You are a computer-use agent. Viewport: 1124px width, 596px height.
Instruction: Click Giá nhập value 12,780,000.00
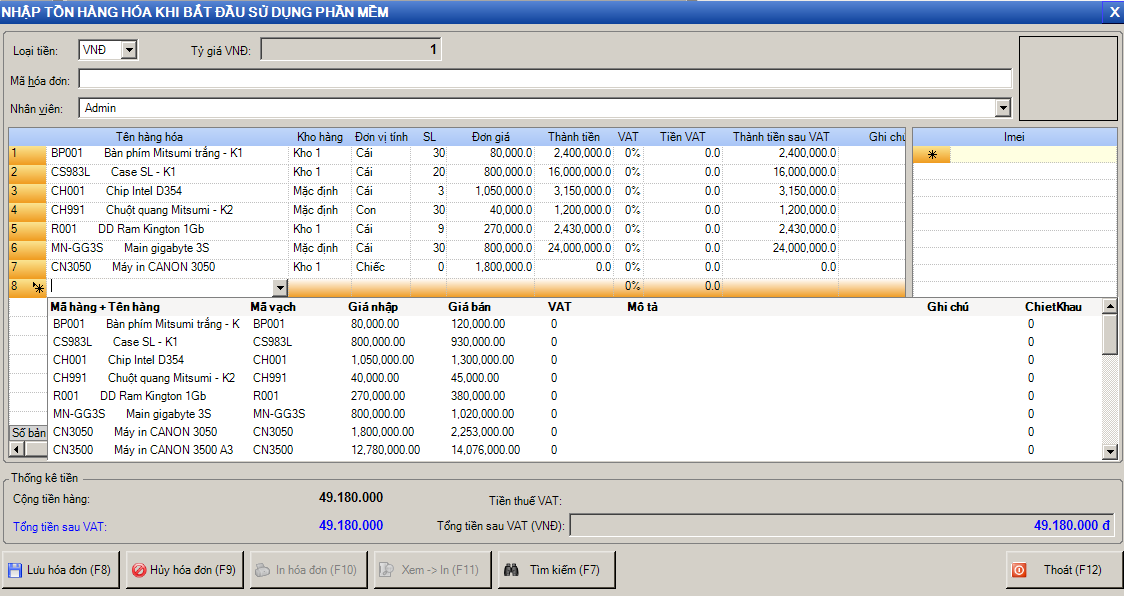[x=385, y=450]
